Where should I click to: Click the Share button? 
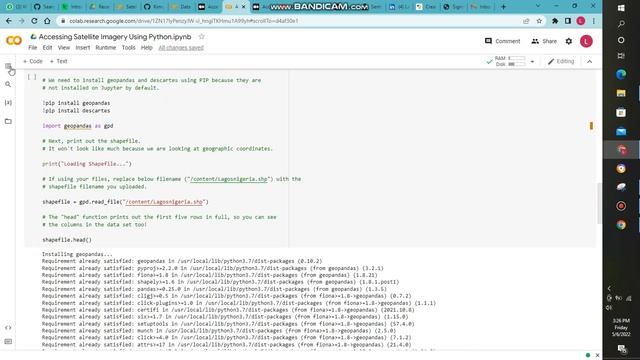(544, 41)
